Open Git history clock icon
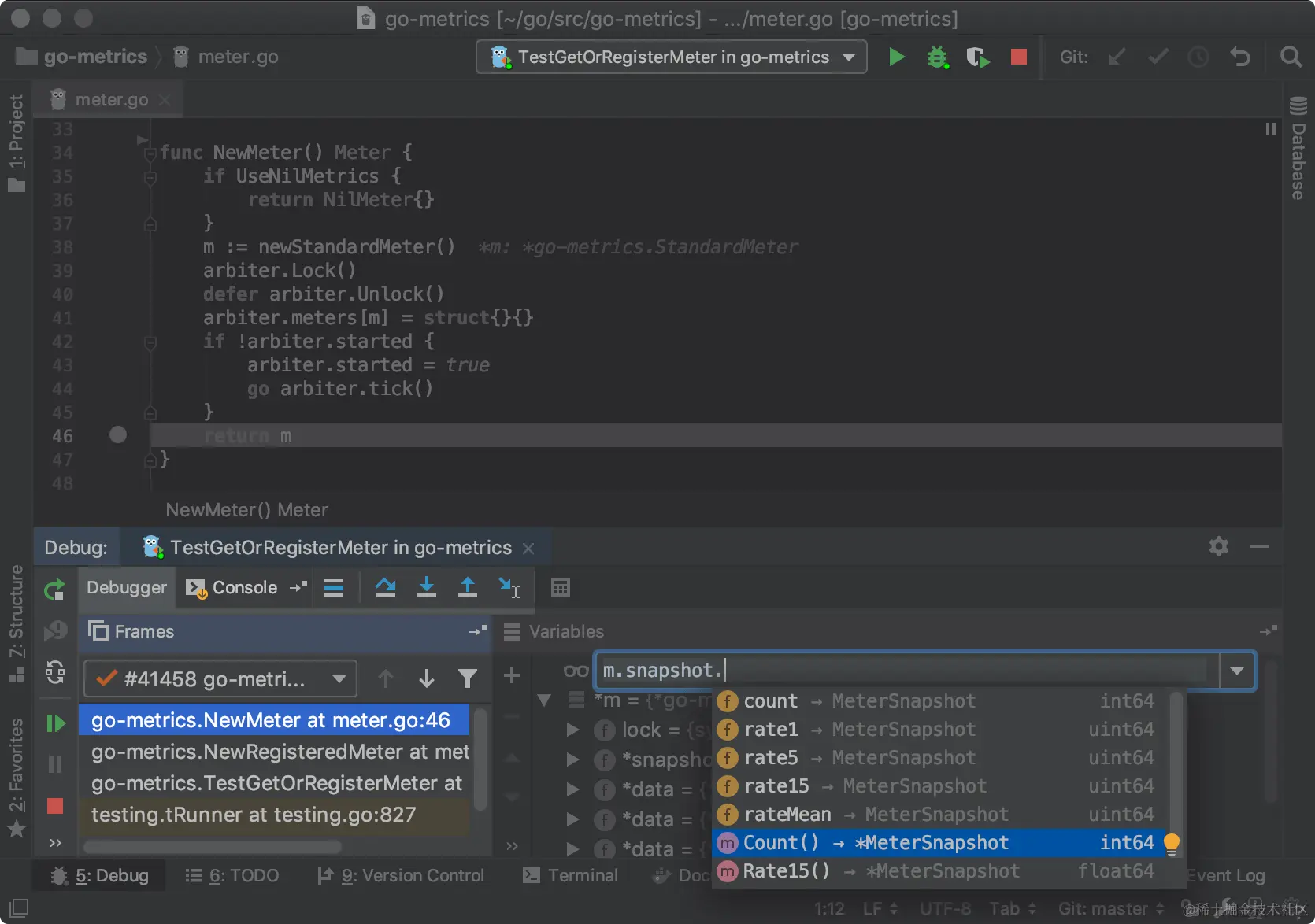 coord(1198,57)
